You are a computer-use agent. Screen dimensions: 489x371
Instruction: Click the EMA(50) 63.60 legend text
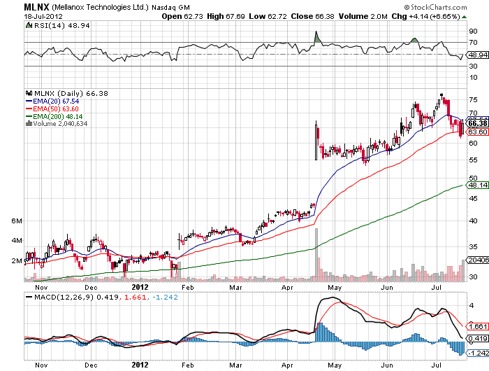click(56, 109)
